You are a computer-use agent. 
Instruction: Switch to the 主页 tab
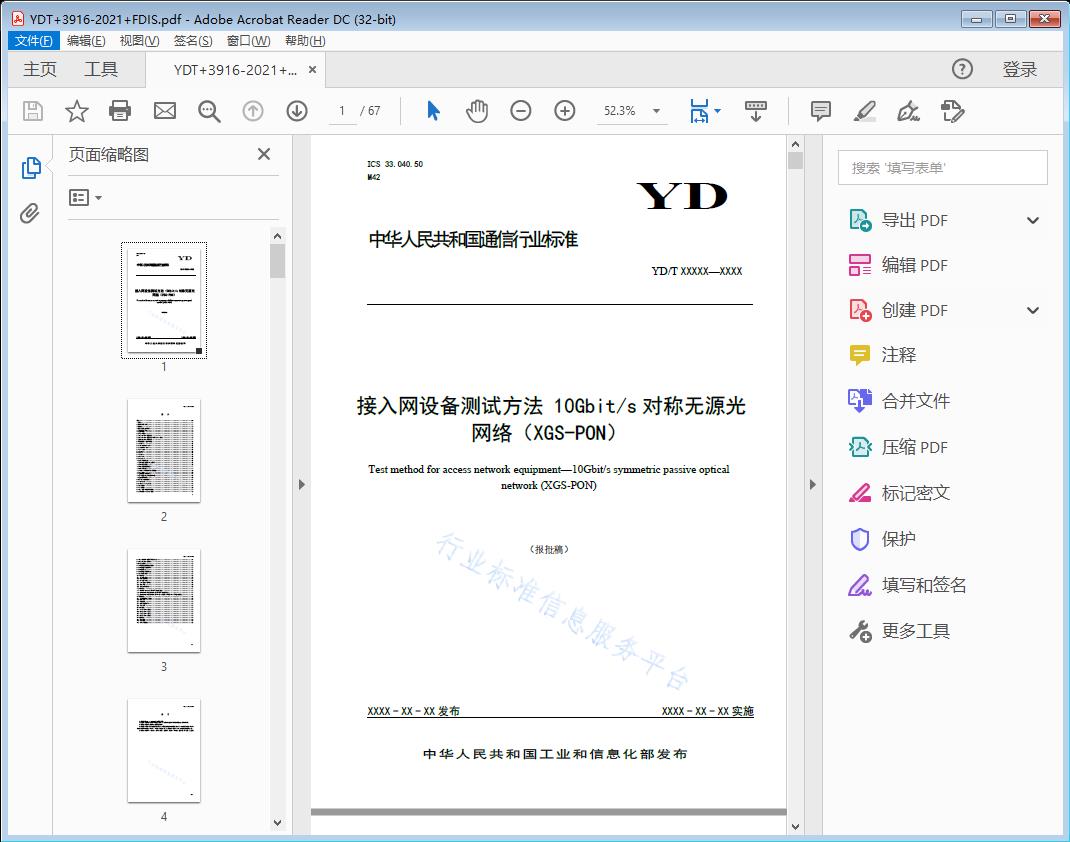coord(40,69)
